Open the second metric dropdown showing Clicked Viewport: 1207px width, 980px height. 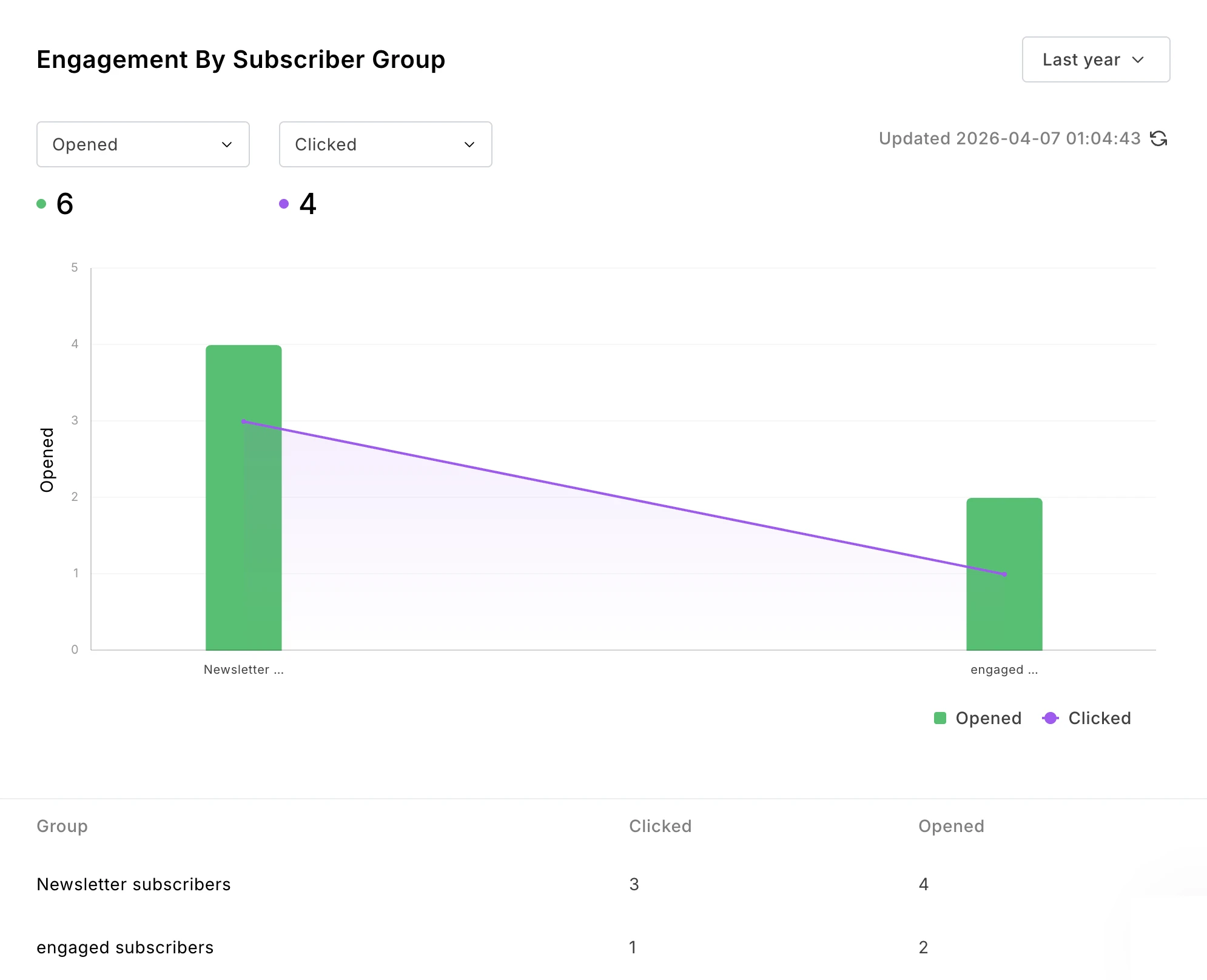point(385,144)
